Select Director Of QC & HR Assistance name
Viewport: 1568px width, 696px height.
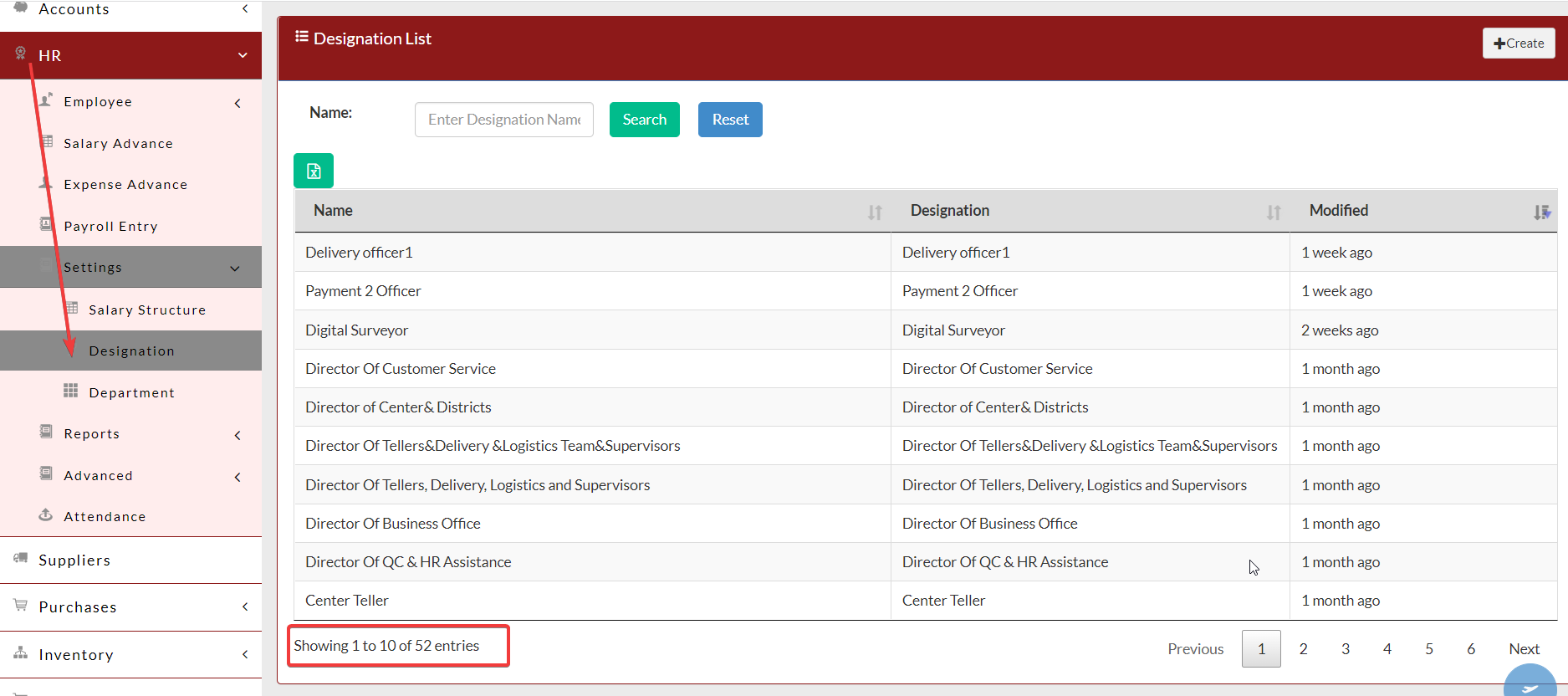click(x=592, y=562)
